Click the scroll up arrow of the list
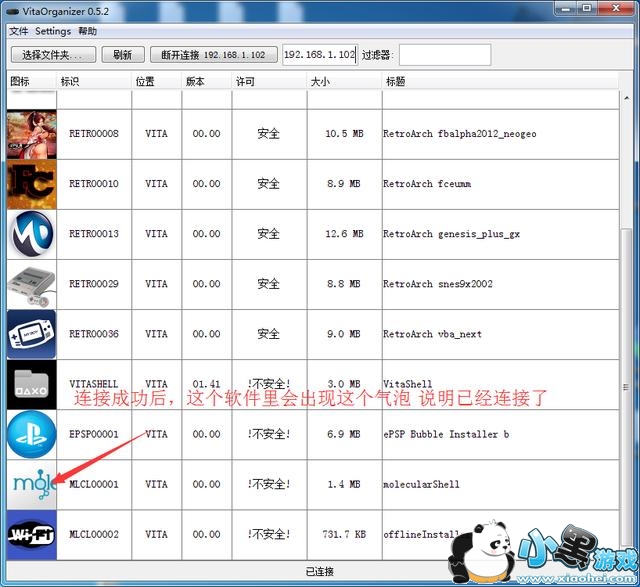The height and width of the screenshot is (587, 640). pyautogui.click(x=626, y=98)
